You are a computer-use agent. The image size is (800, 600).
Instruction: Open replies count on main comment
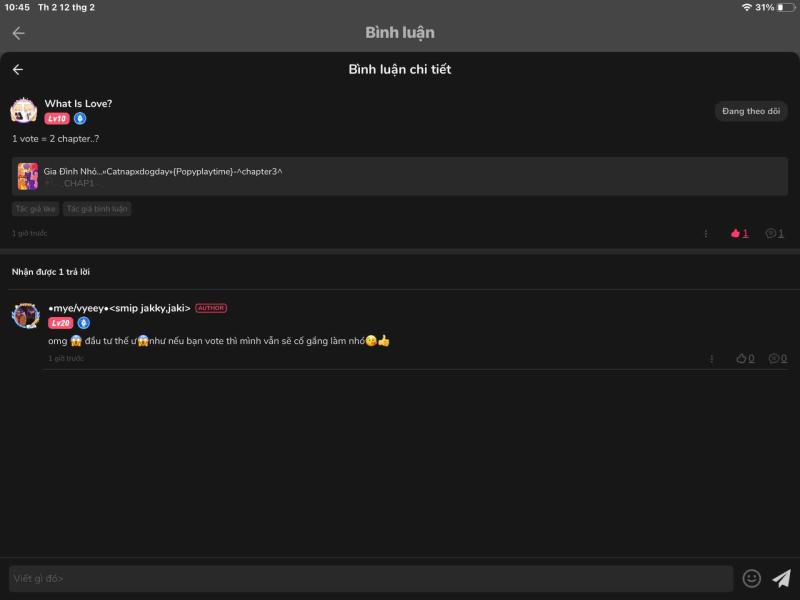[x=774, y=234]
